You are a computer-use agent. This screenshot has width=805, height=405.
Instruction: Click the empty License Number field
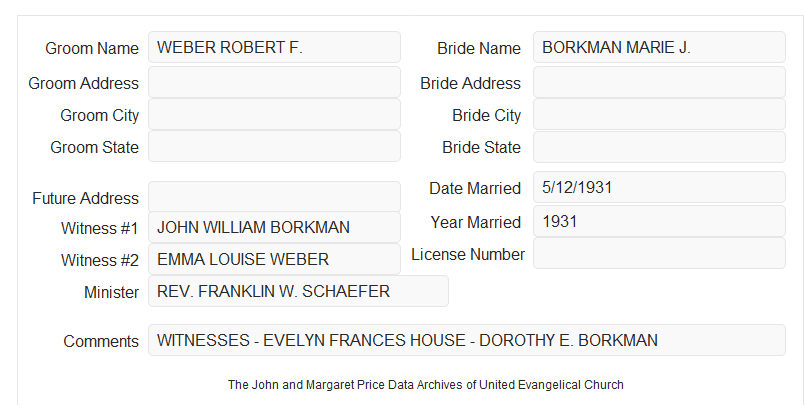pos(659,253)
